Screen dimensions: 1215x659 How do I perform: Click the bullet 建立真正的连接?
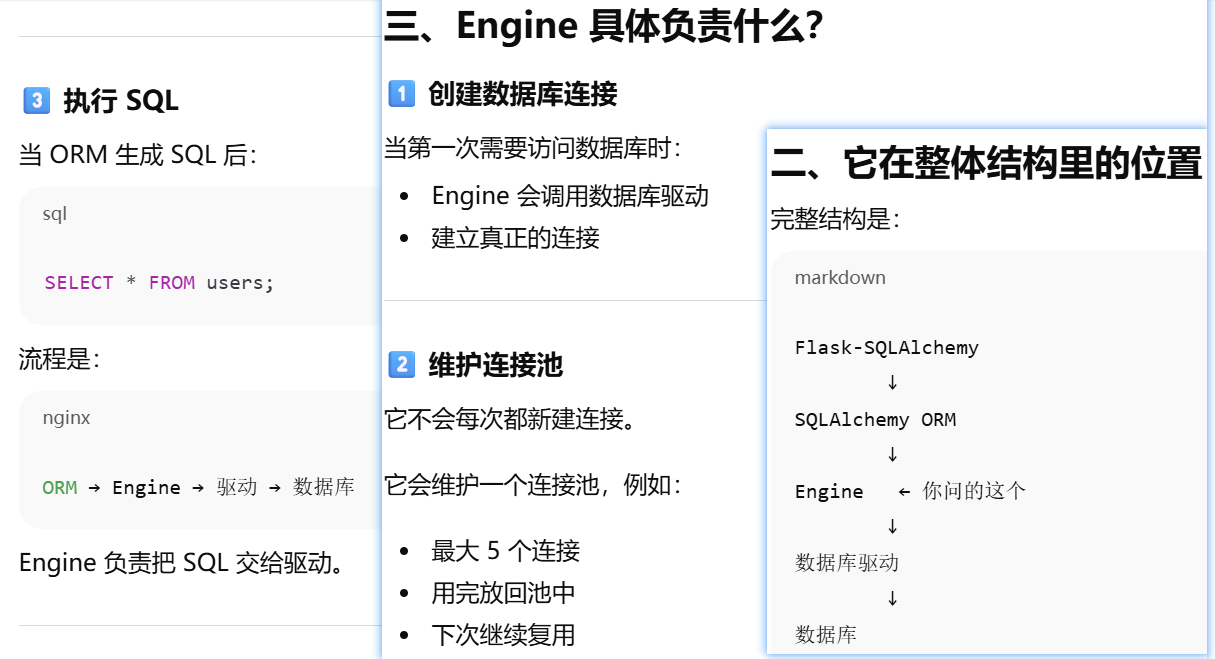[515, 238]
